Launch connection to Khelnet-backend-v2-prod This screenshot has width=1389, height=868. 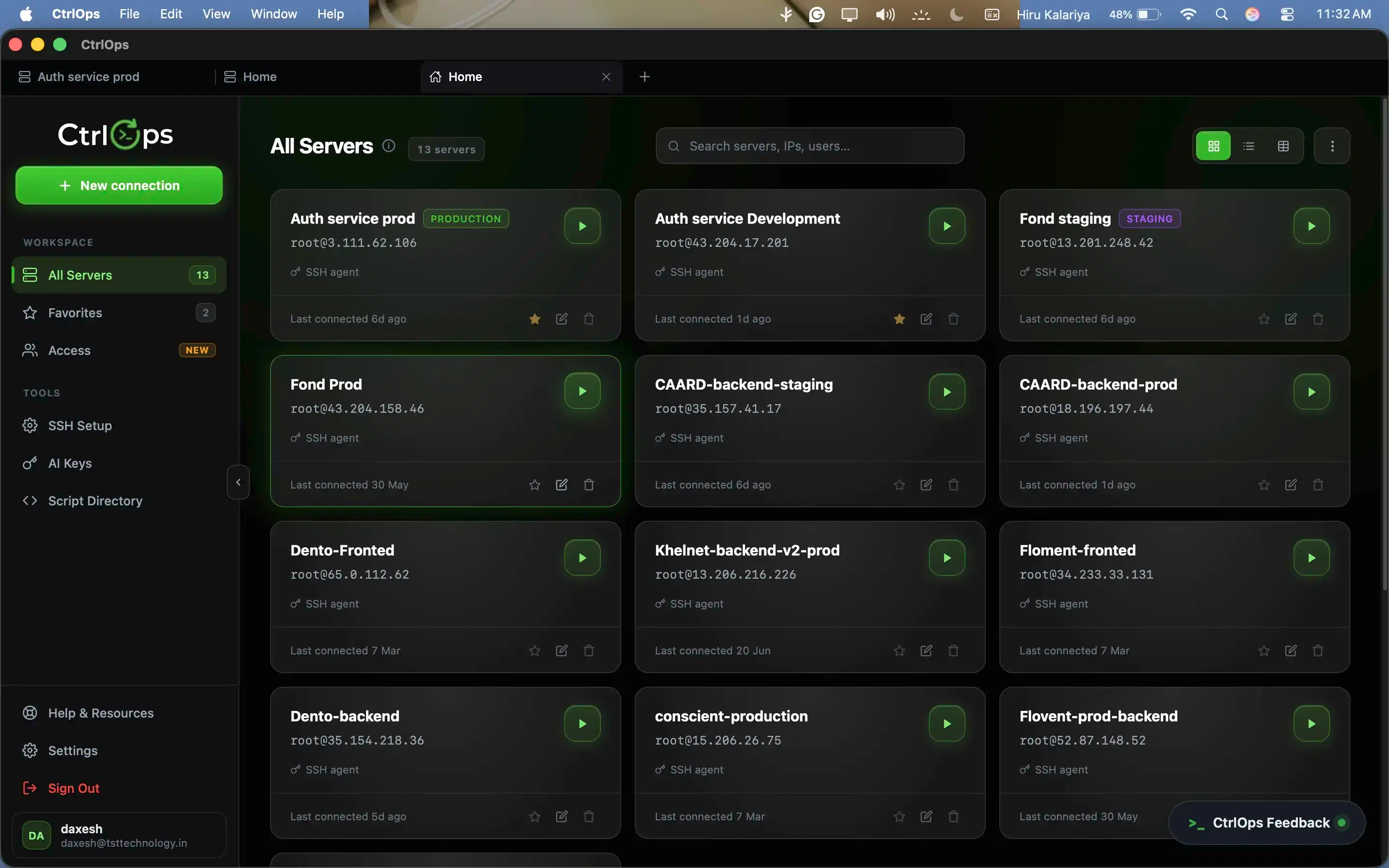(x=946, y=558)
